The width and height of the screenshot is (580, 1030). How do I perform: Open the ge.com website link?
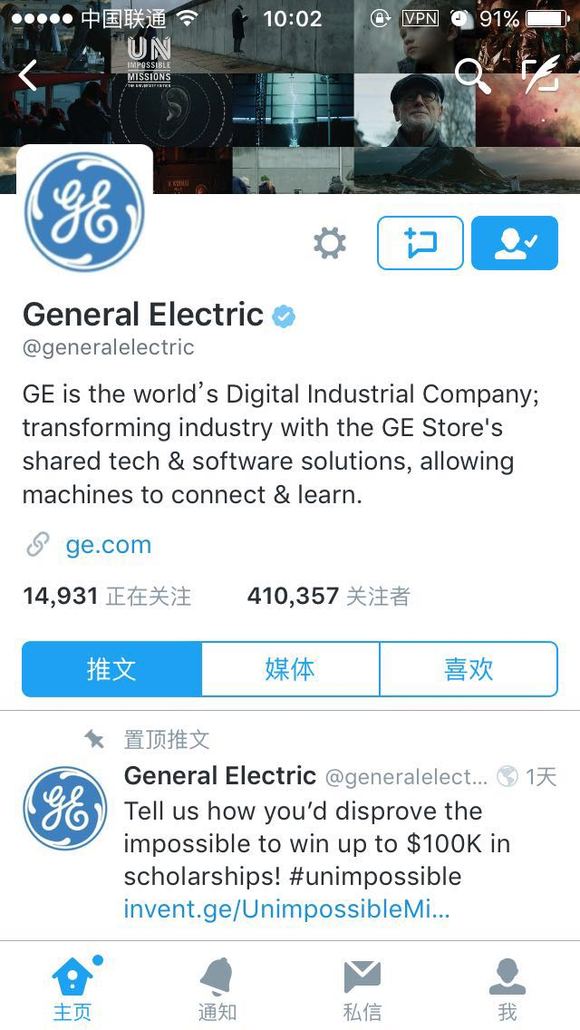(108, 545)
